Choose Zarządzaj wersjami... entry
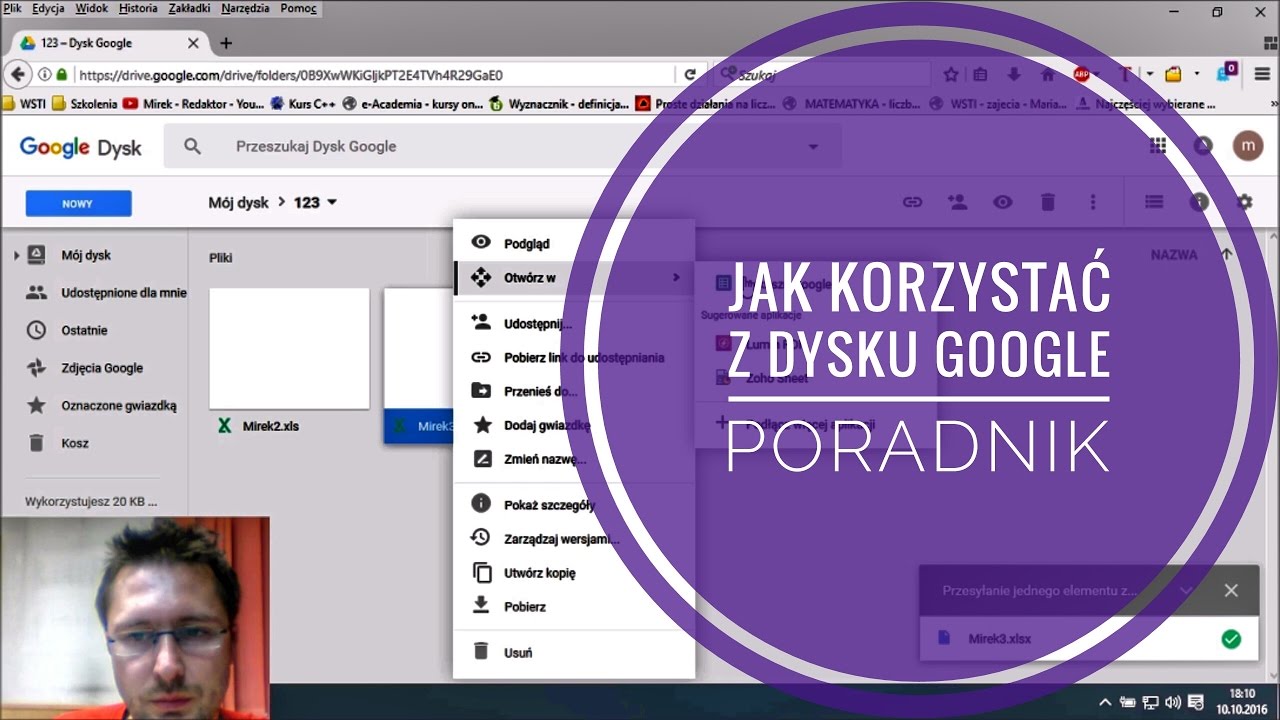 coord(573,539)
